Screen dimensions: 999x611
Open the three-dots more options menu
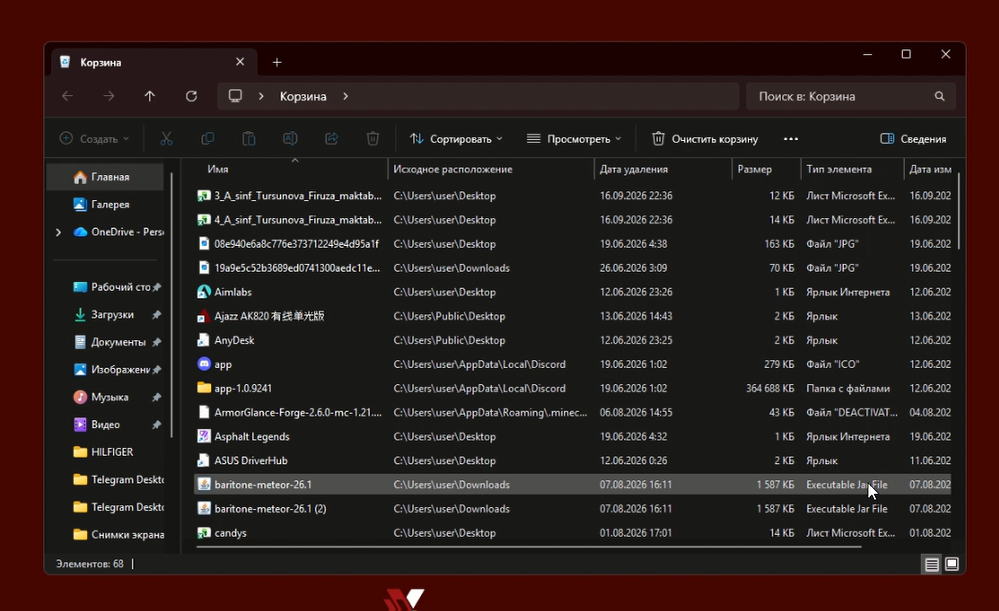(x=791, y=138)
